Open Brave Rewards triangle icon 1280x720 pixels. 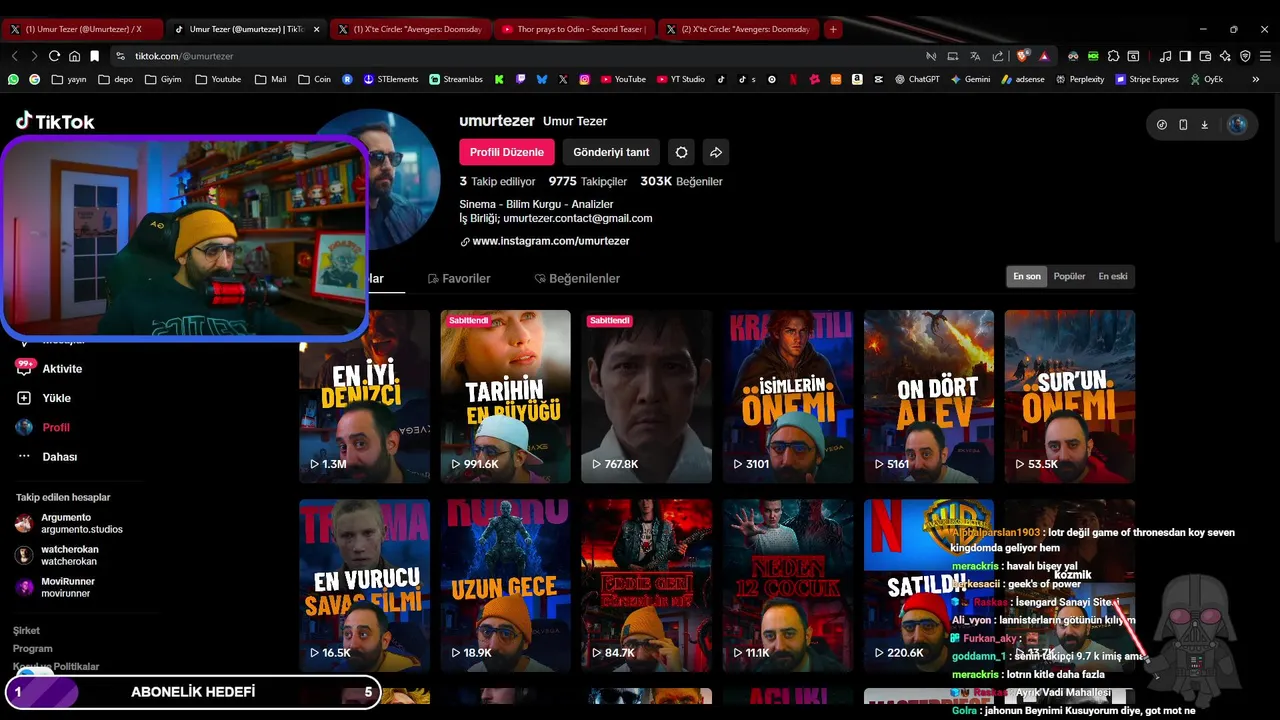1044,56
